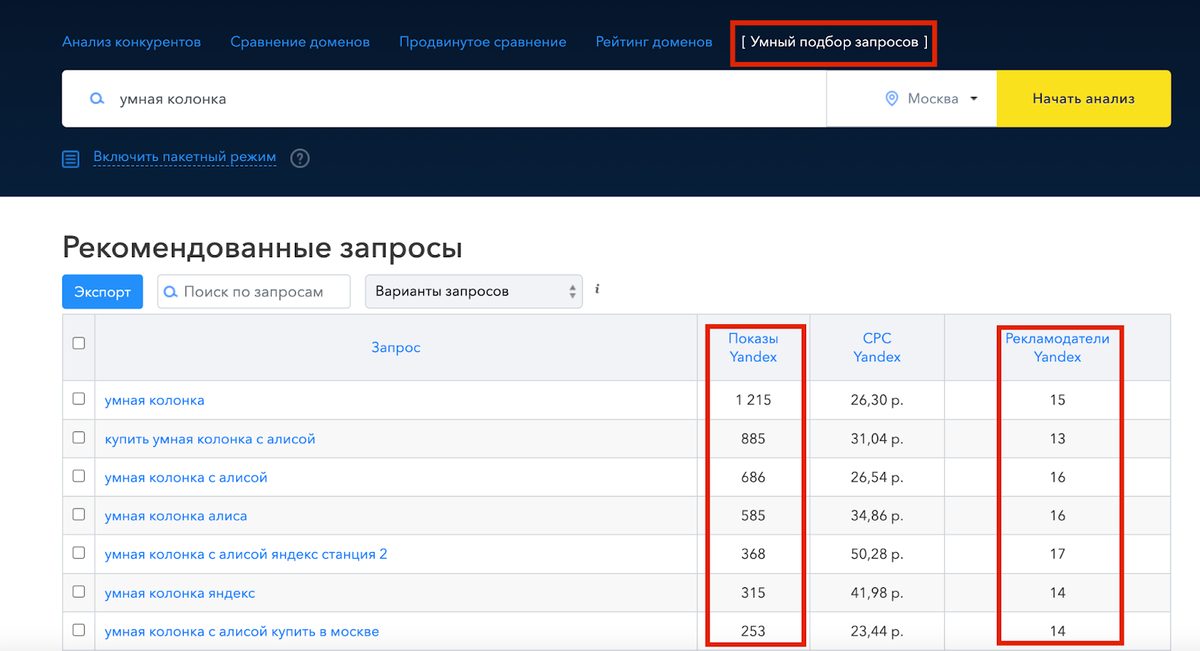Open the Рейтинг доменов tab
1200x651 pixels.
click(654, 42)
